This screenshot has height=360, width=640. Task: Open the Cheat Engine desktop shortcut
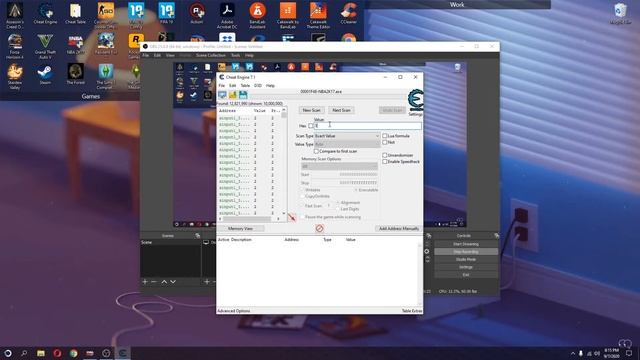click(45, 14)
